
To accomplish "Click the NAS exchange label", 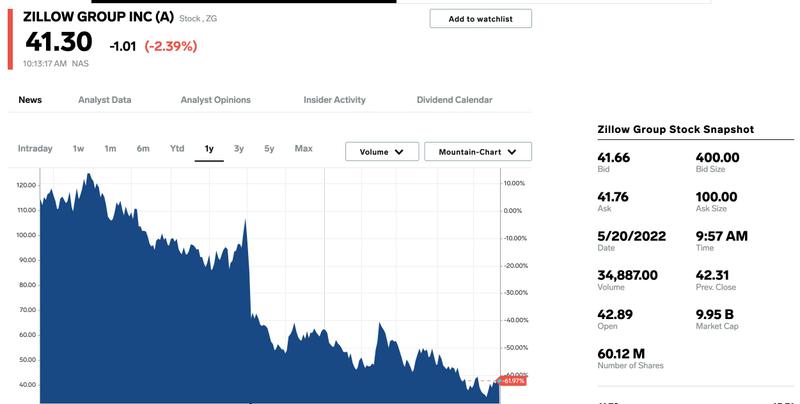I will [80, 64].
